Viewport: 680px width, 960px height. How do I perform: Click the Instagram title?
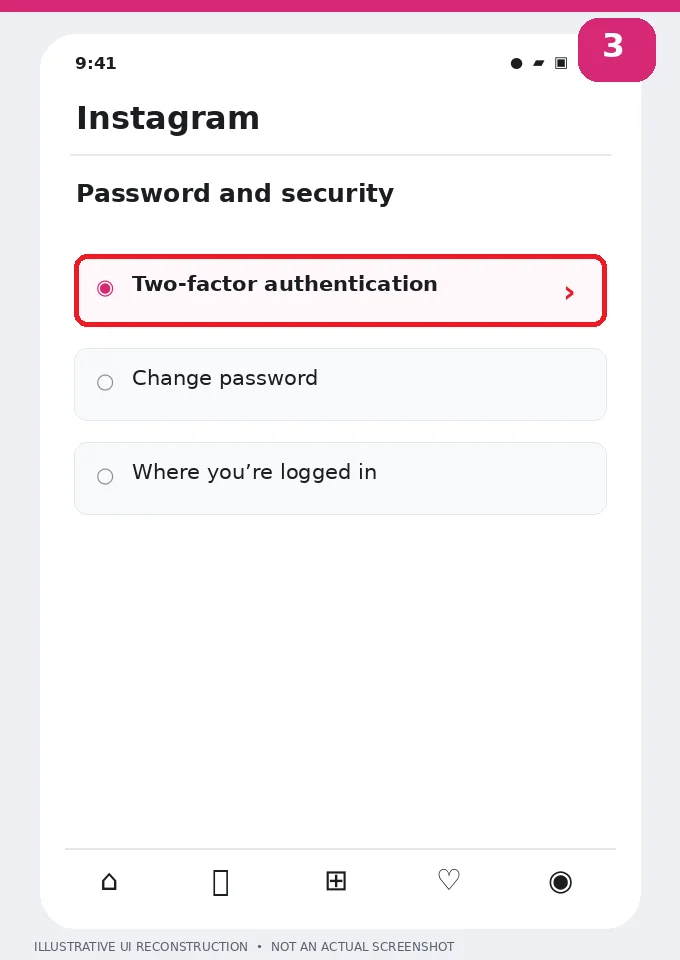pos(168,118)
